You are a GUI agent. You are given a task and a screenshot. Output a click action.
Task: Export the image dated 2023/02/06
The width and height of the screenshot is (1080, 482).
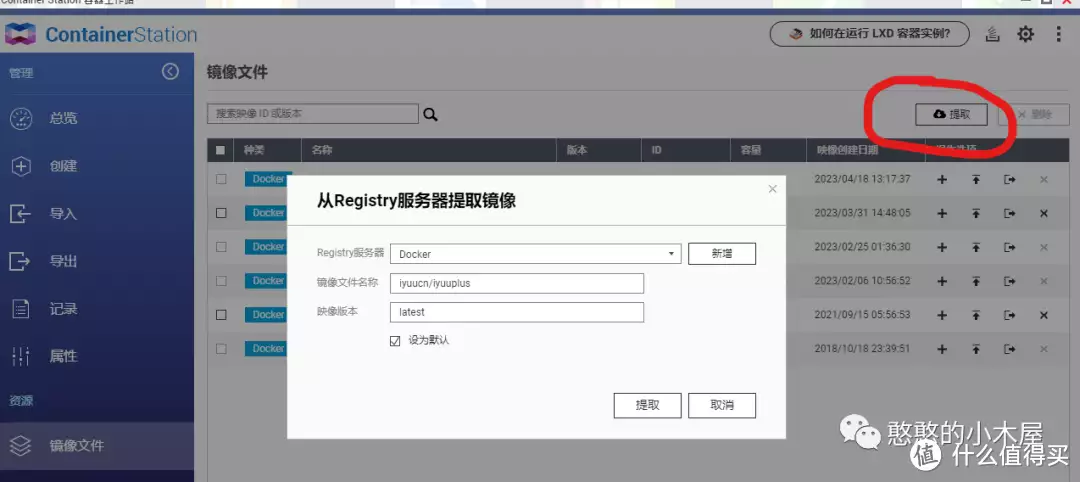click(x=1010, y=281)
